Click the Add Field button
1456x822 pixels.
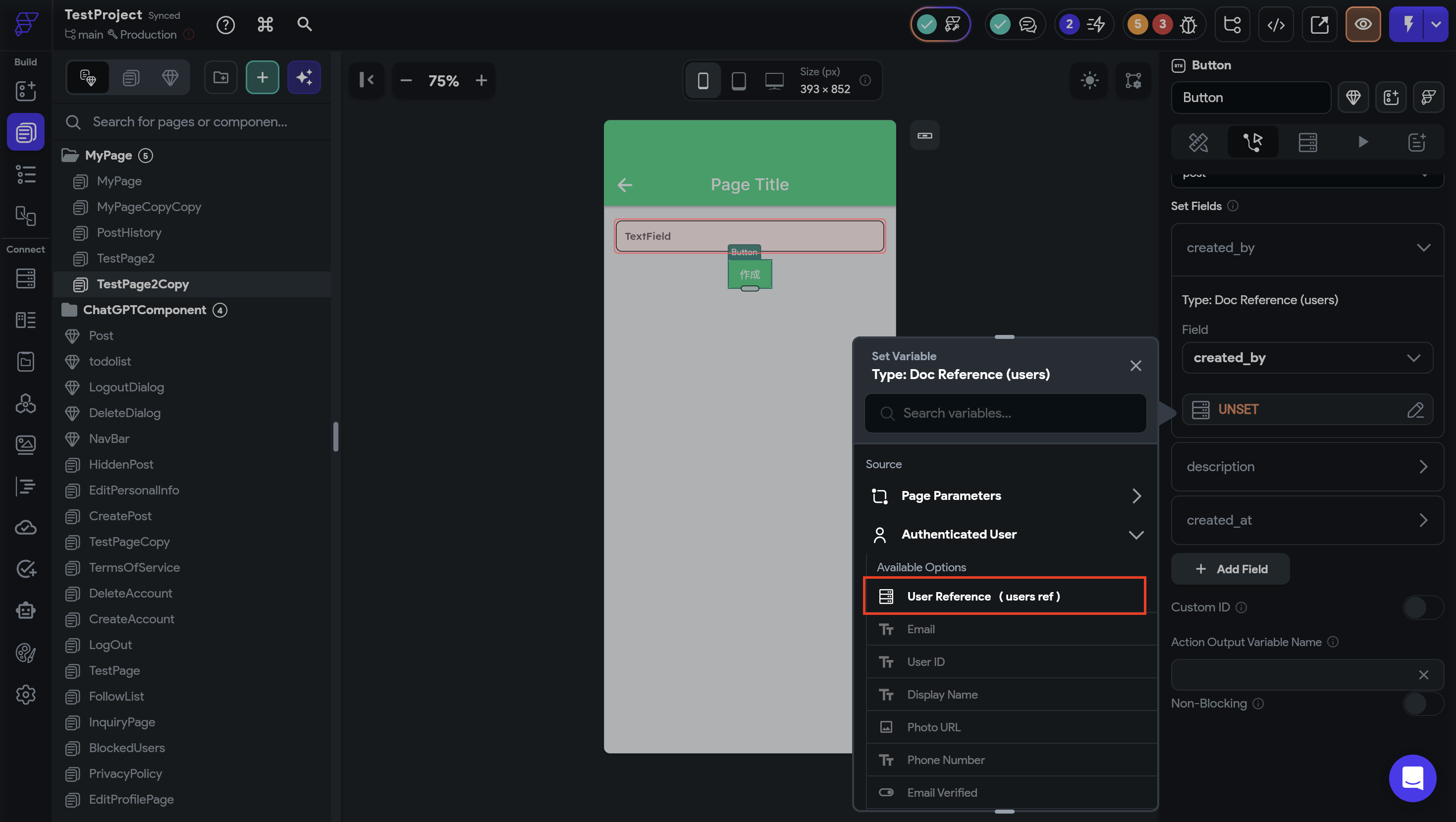pos(1231,569)
